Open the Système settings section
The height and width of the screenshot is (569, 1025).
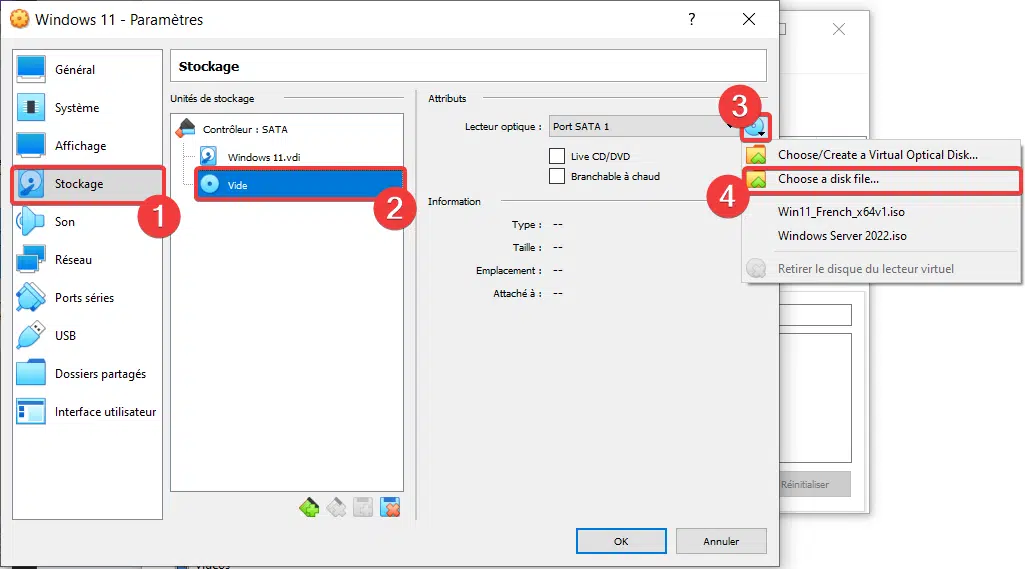coord(87,107)
